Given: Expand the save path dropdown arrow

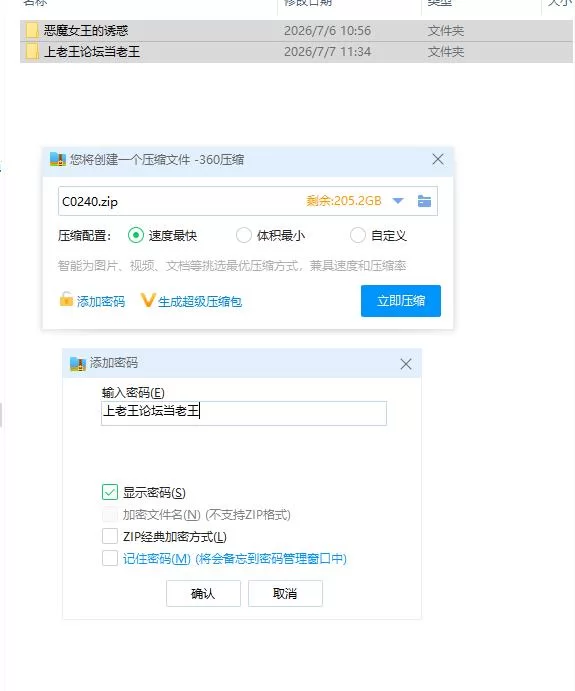Looking at the screenshot, I should (x=398, y=201).
